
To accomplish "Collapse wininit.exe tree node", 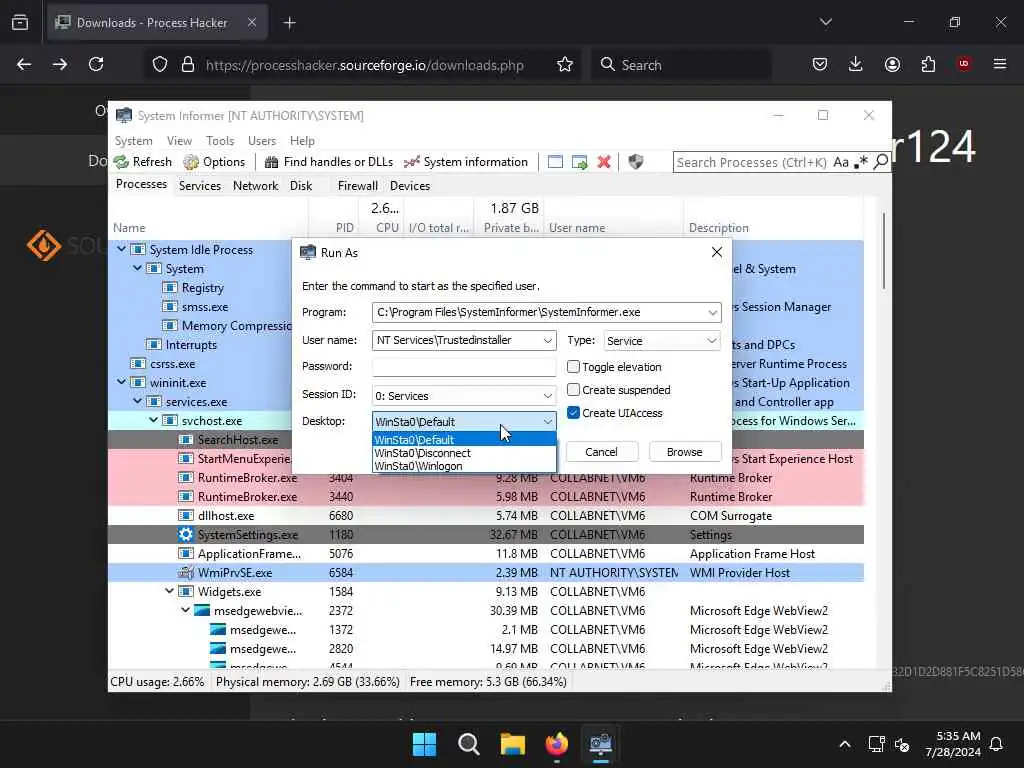I will pos(121,382).
